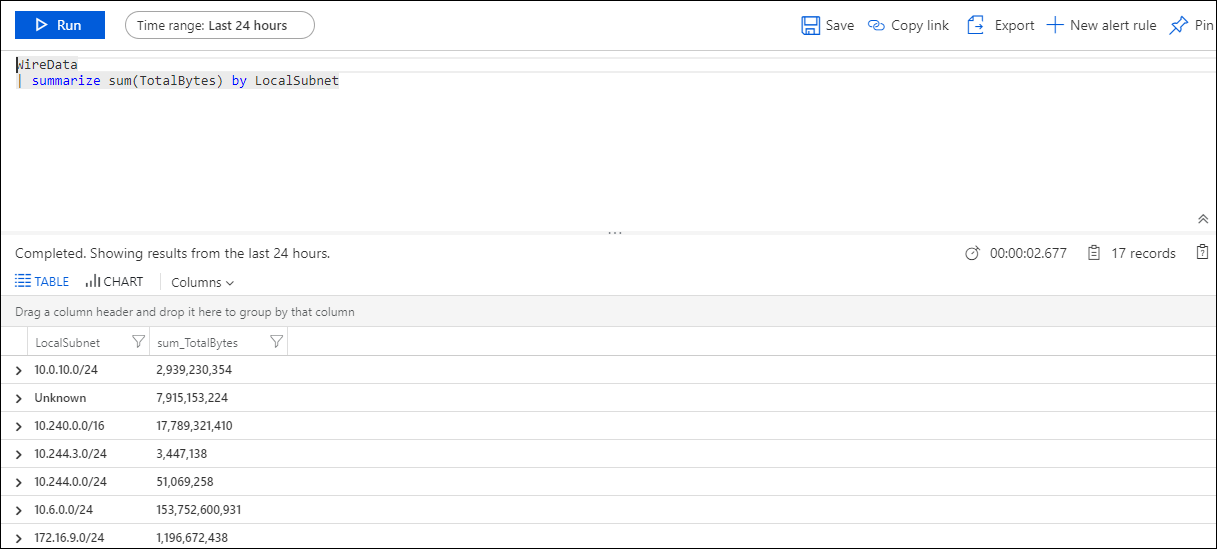Click the Copy link label
The height and width of the screenshot is (549, 1217).
click(x=920, y=25)
